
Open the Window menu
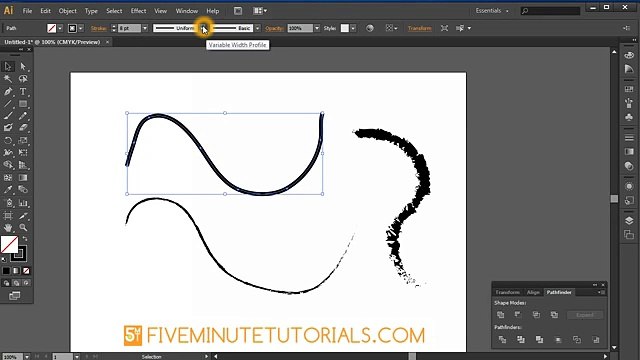point(187,11)
